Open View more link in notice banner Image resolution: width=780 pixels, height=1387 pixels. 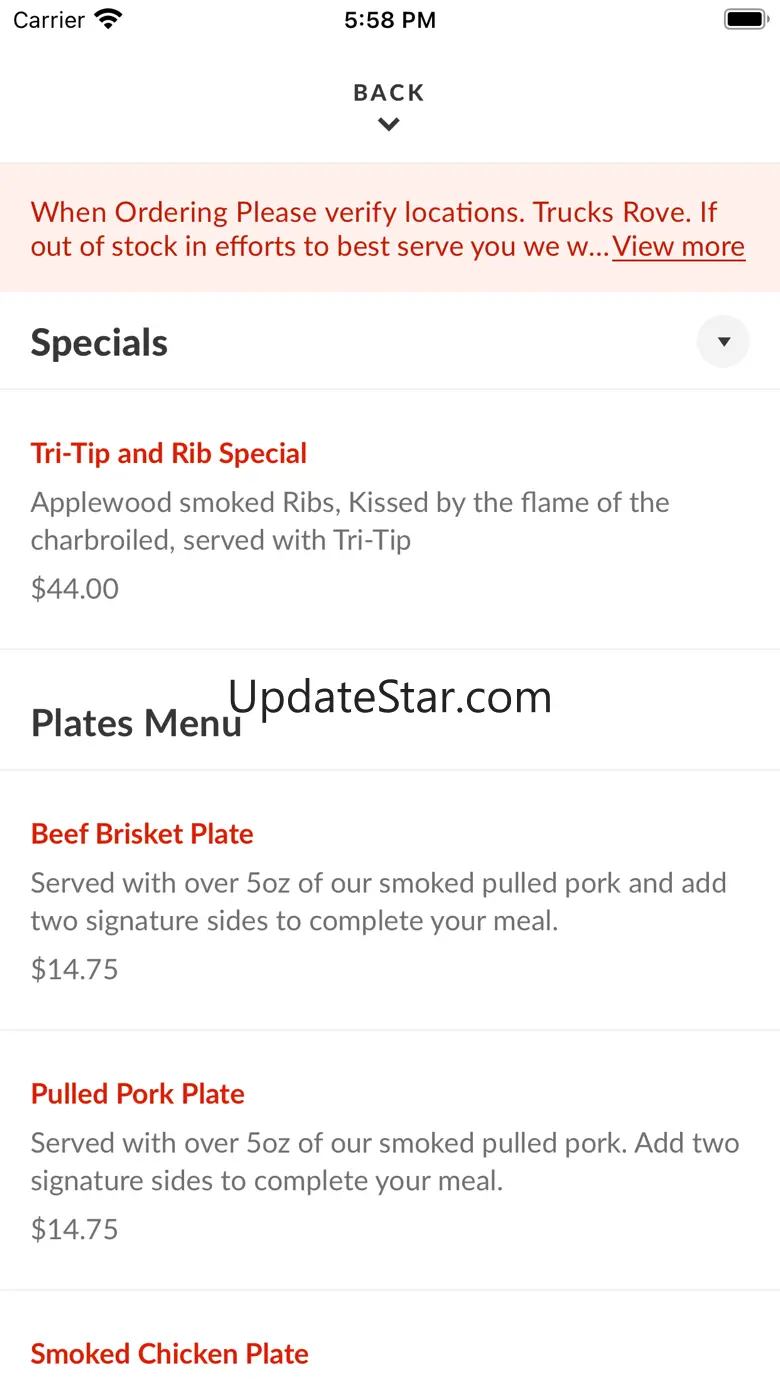click(x=679, y=246)
